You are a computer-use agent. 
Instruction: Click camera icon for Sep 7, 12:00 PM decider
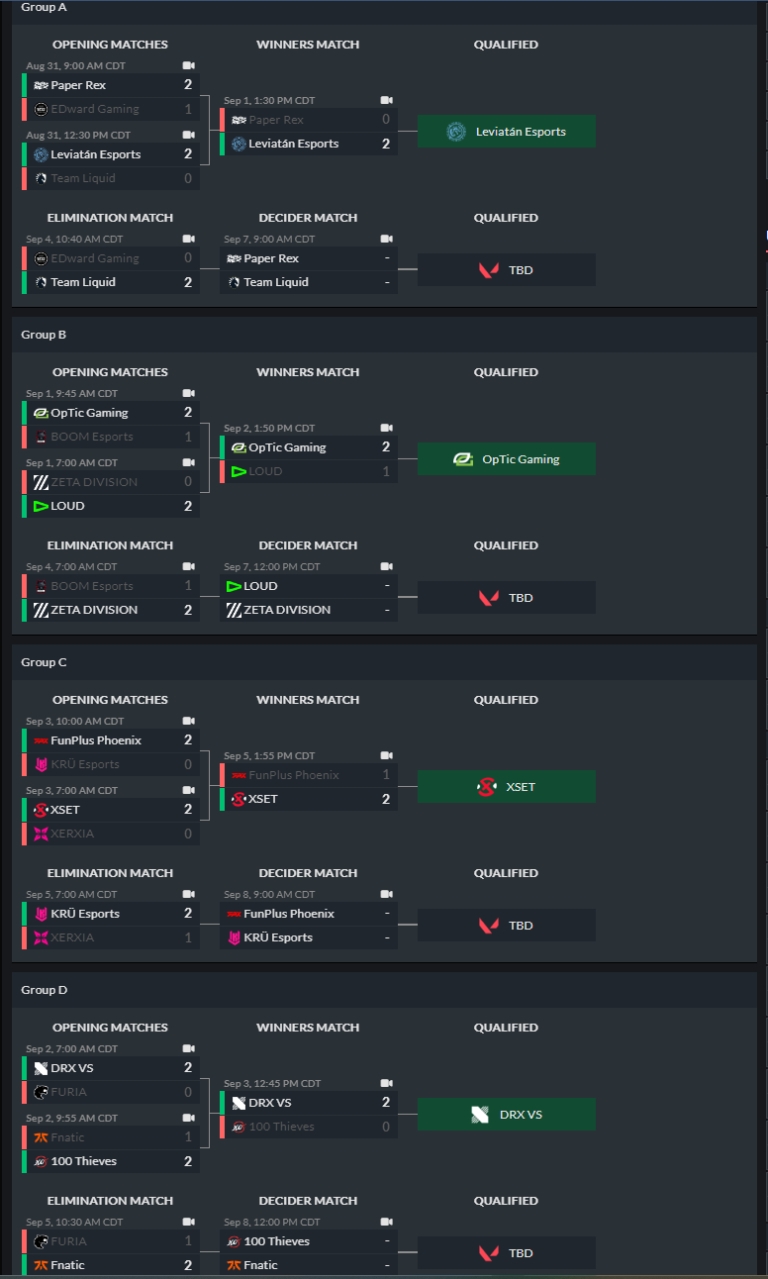(x=387, y=567)
